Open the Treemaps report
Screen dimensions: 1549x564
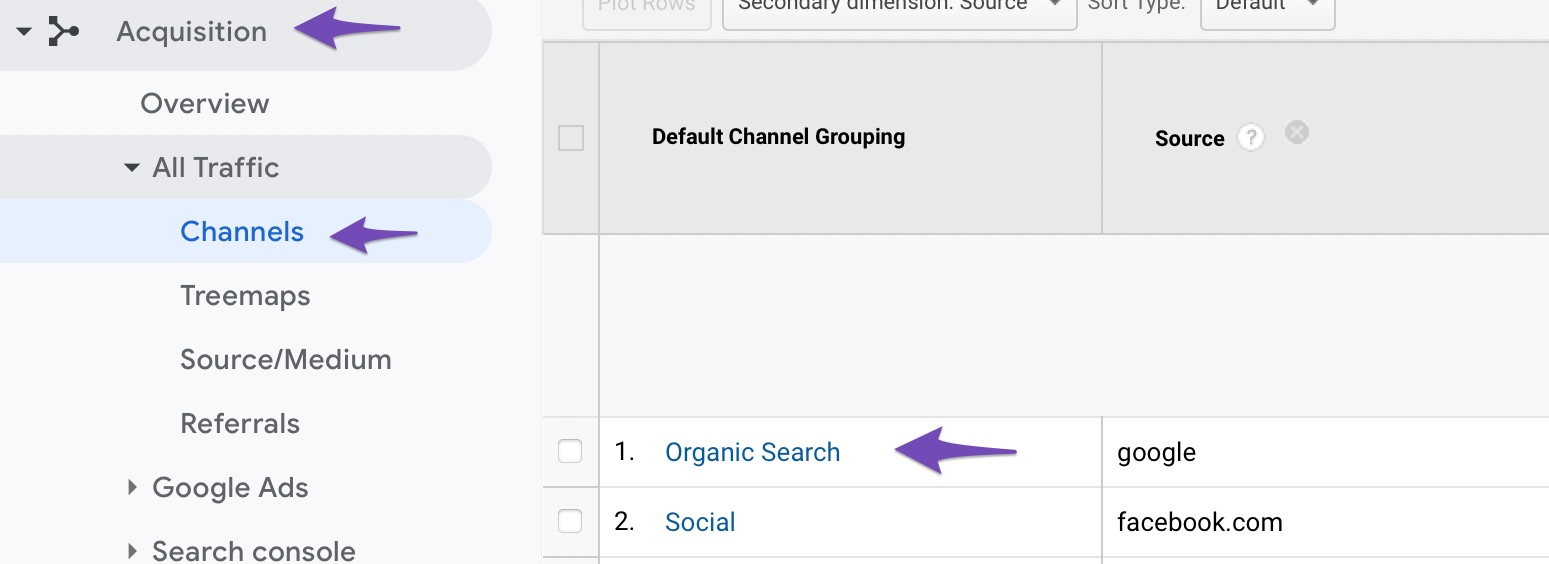tap(245, 296)
